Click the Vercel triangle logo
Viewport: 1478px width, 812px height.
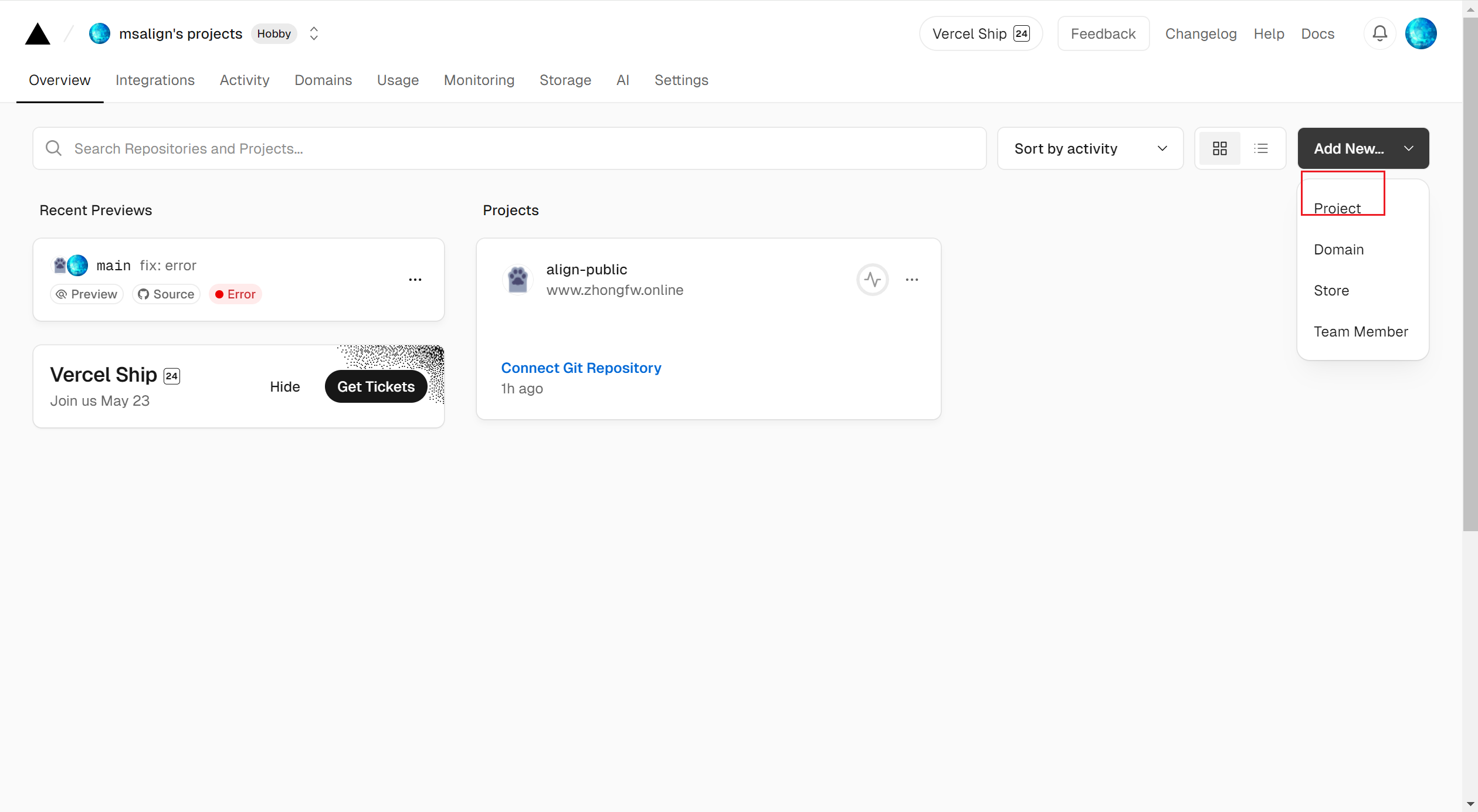(38, 33)
